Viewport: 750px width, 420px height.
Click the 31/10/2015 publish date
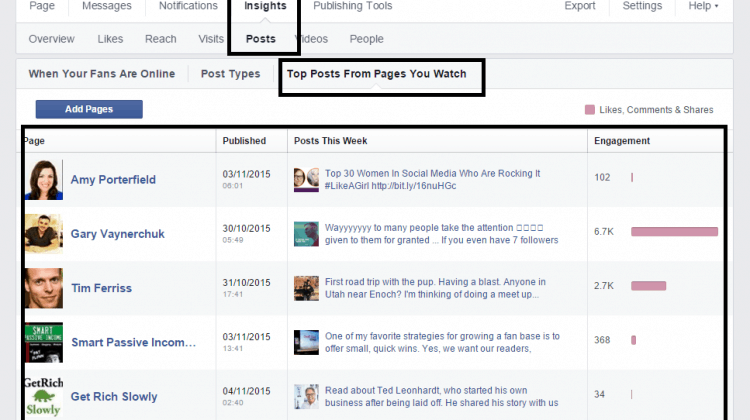(x=246, y=287)
